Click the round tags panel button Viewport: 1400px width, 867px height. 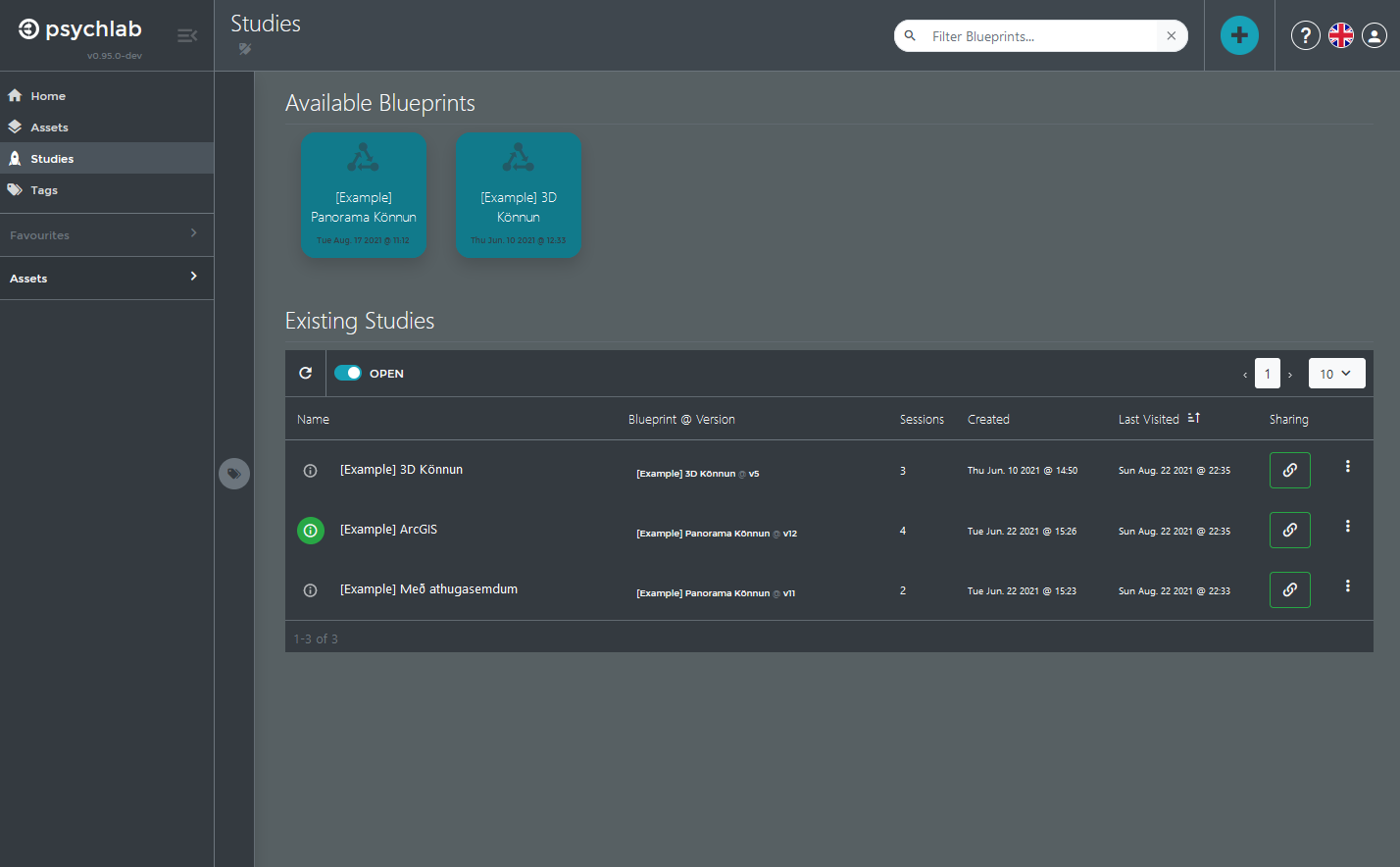(234, 474)
